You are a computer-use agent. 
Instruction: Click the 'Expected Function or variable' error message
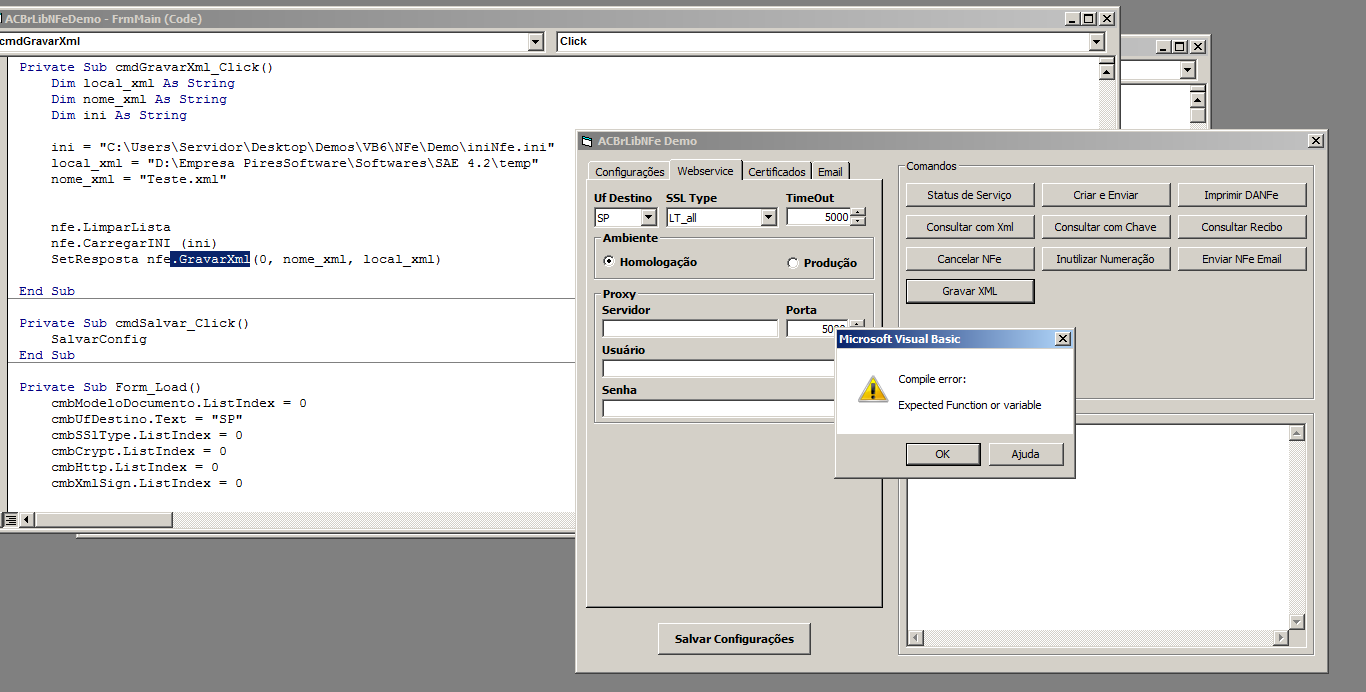[970, 405]
